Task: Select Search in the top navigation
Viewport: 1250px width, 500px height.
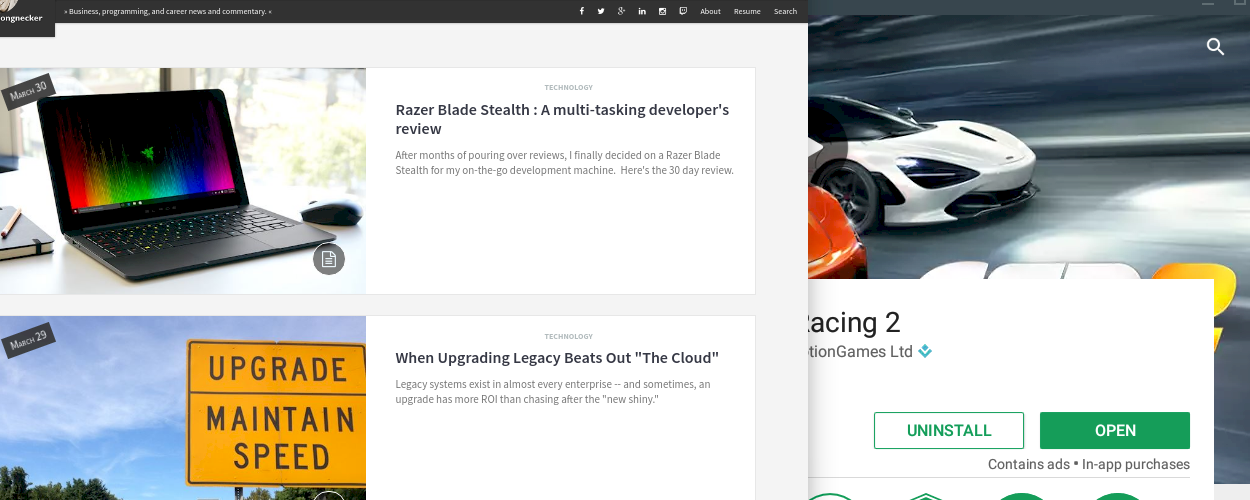Action: pyautogui.click(x=785, y=11)
